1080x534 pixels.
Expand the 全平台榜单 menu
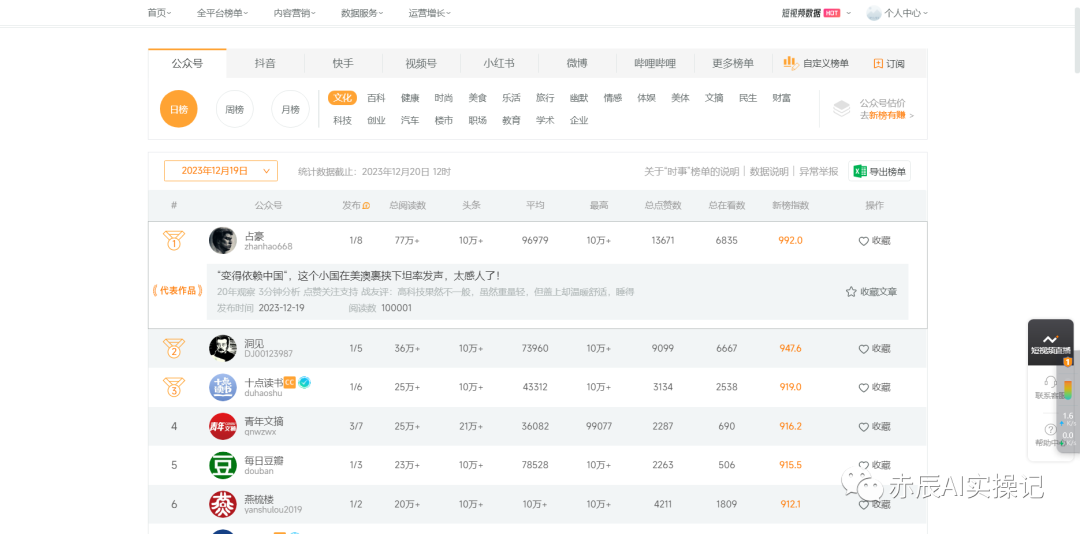click(222, 12)
